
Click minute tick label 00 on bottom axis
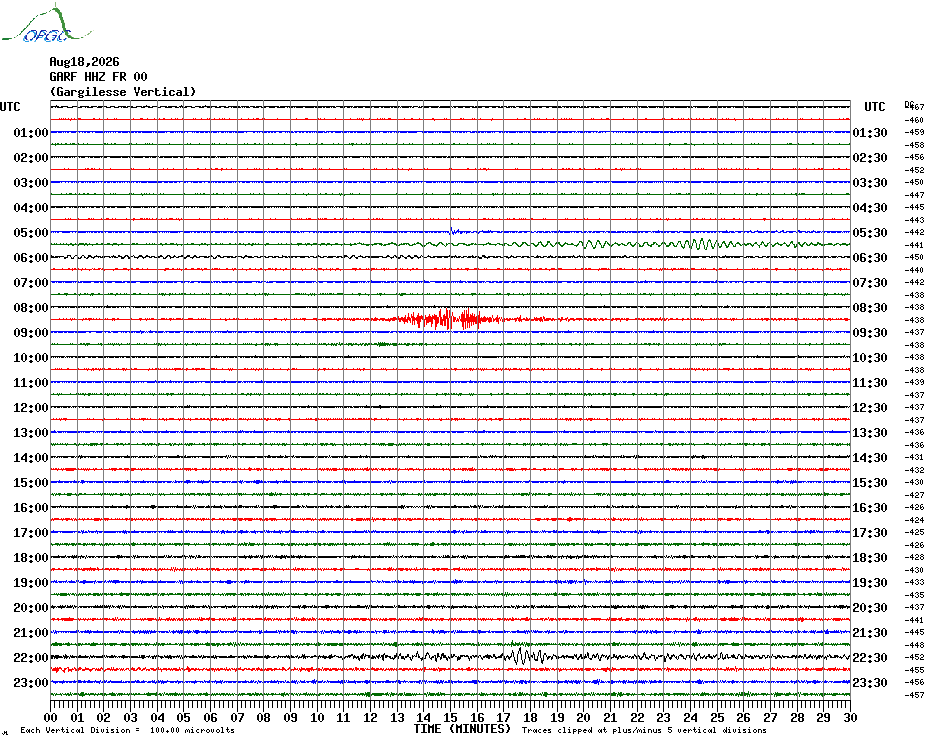50,718
